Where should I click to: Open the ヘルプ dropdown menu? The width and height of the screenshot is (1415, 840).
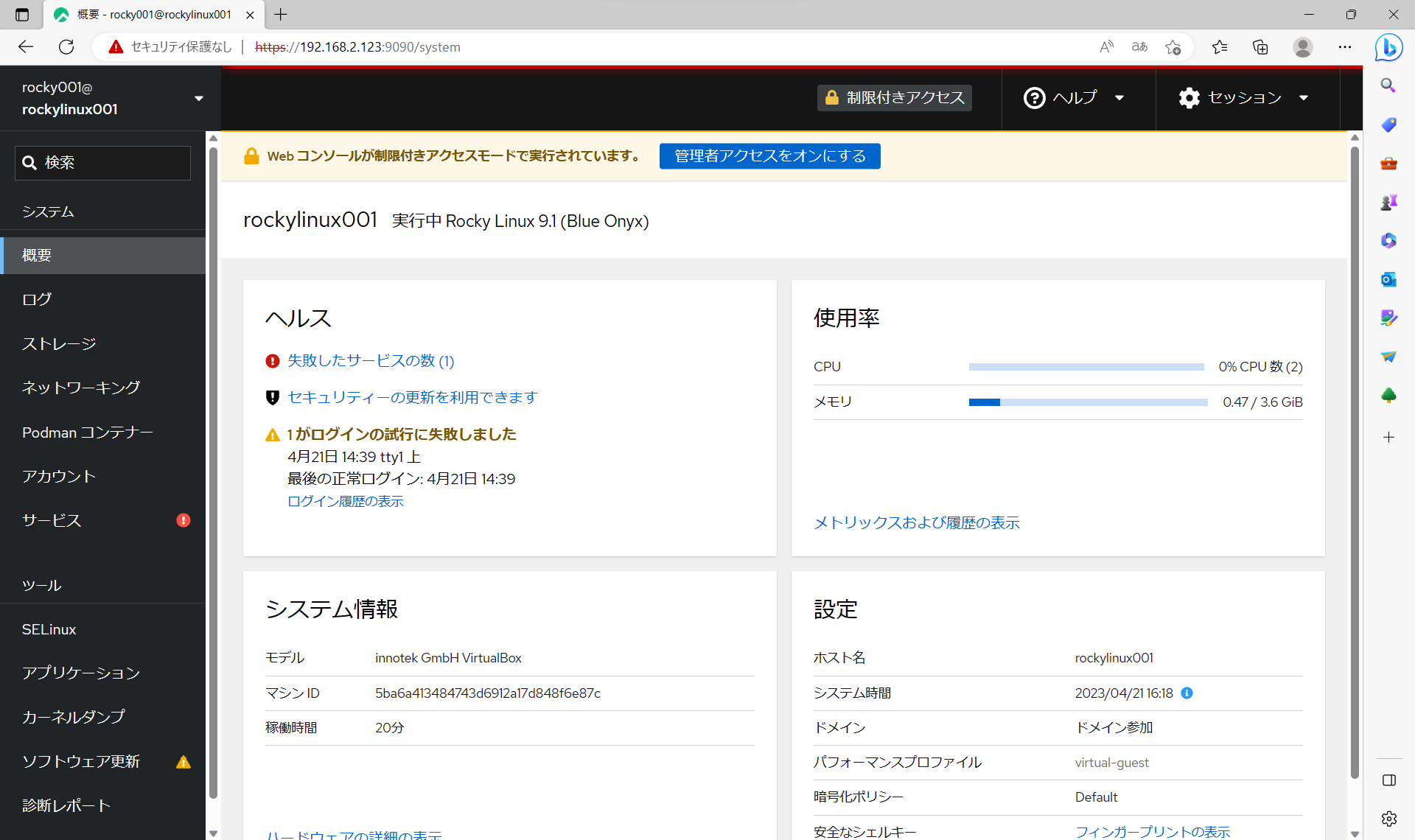pos(1074,97)
